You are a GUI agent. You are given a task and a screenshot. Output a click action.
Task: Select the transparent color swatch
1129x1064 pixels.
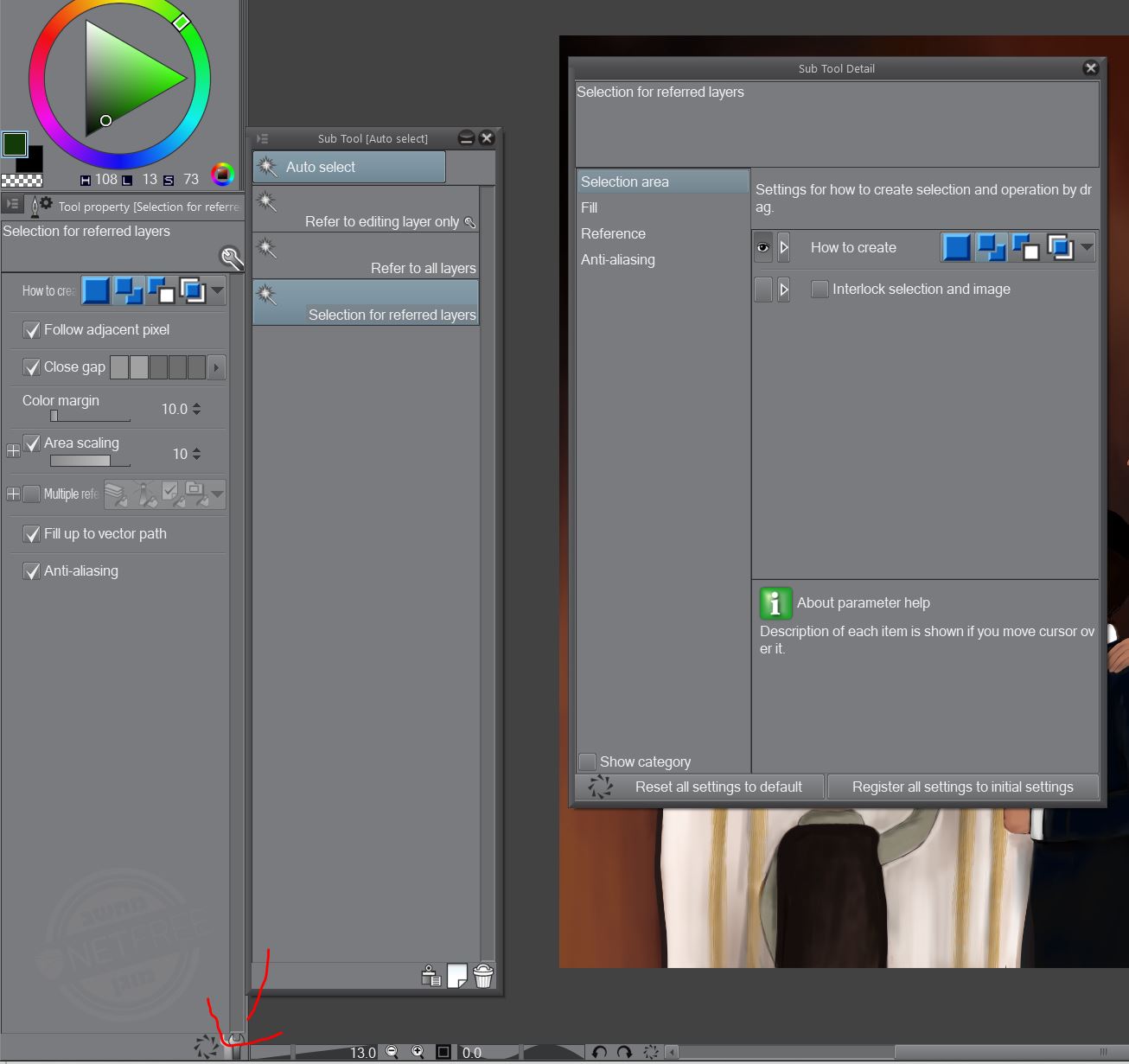coord(22,181)
